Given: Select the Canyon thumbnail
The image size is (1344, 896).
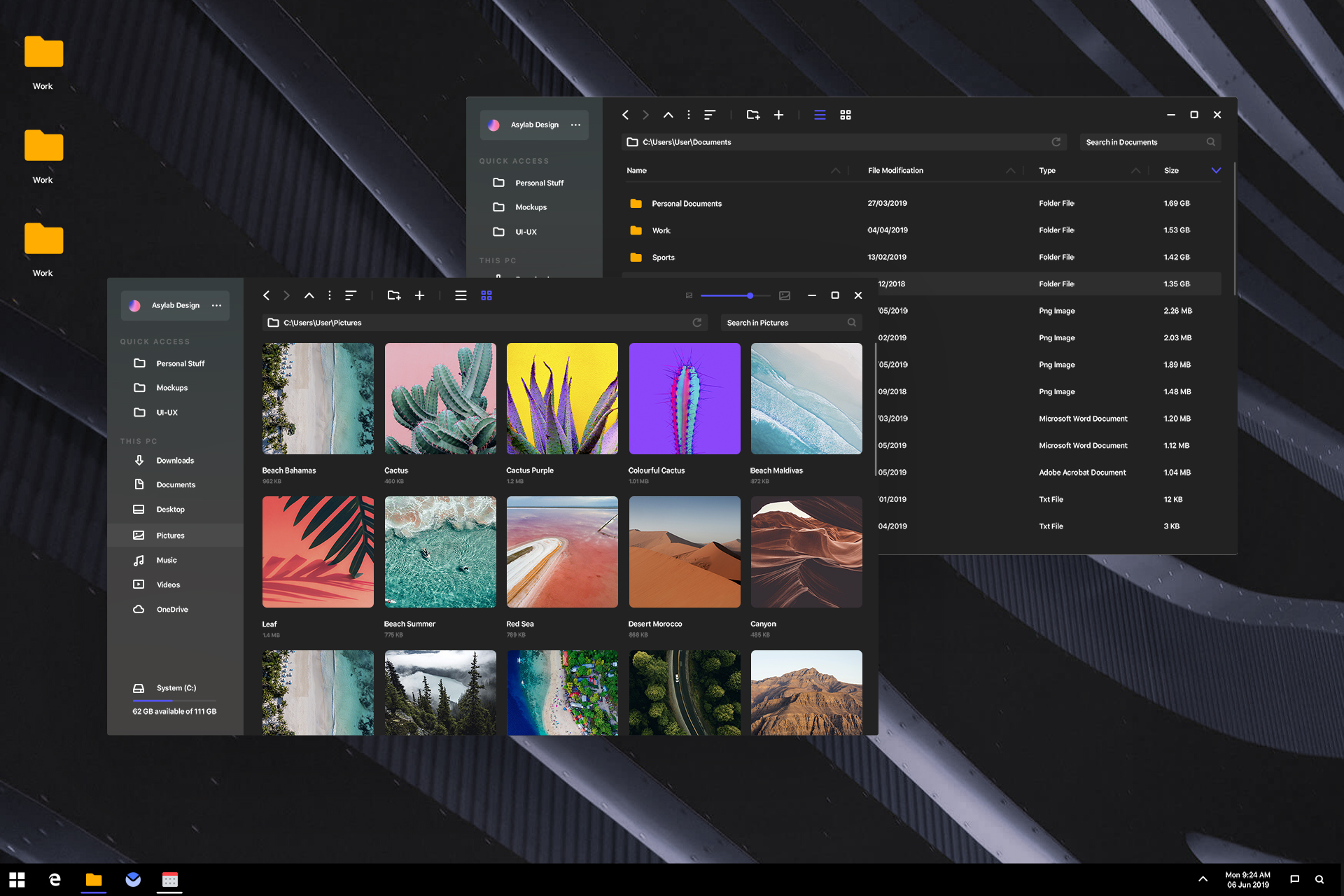Looking at the screenshot, I should [806, 552].
